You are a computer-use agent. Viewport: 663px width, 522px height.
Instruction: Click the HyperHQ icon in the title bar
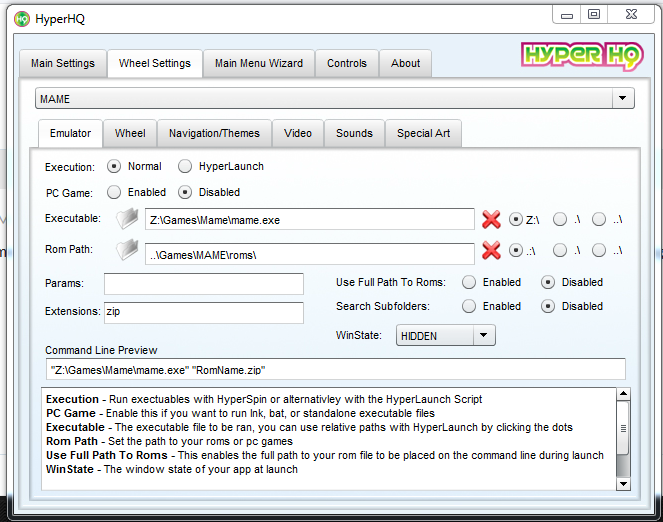click(22, 16)
